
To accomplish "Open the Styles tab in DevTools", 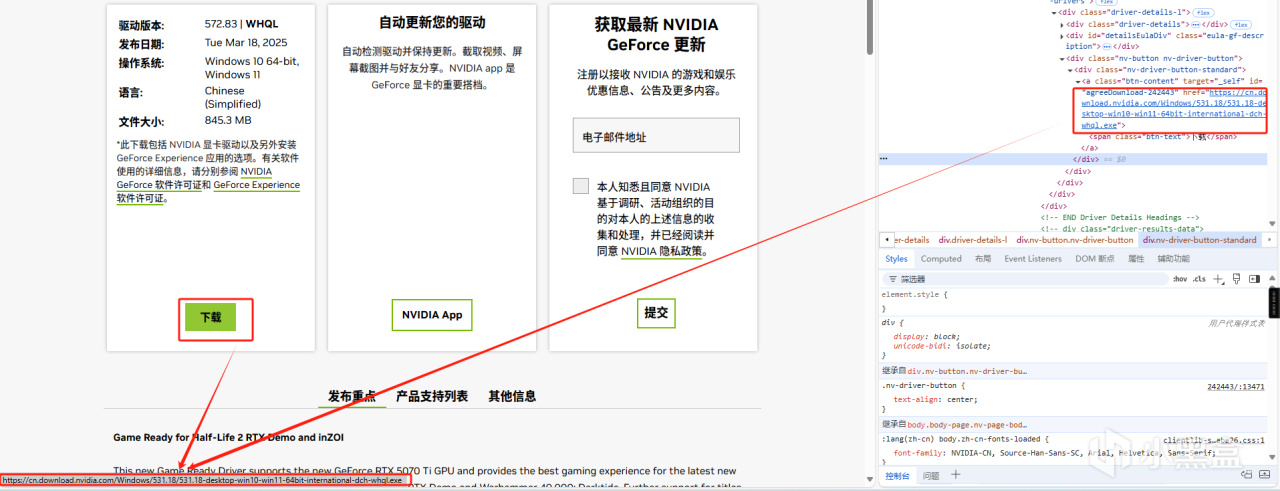I will tap(896, 259).
